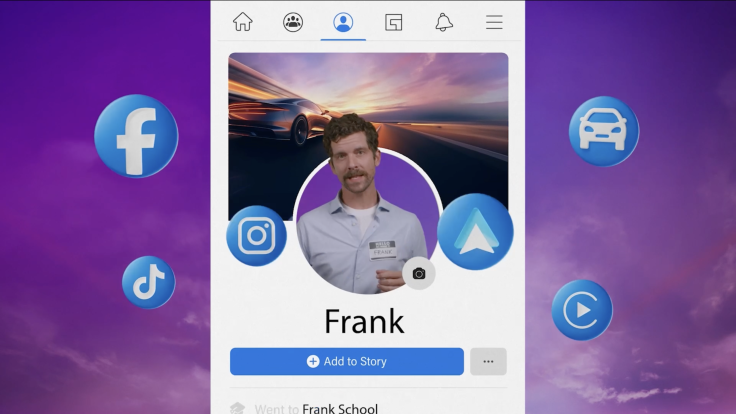
Task: Click the TikTok logo bubble
Action: (x=148, y=282)
